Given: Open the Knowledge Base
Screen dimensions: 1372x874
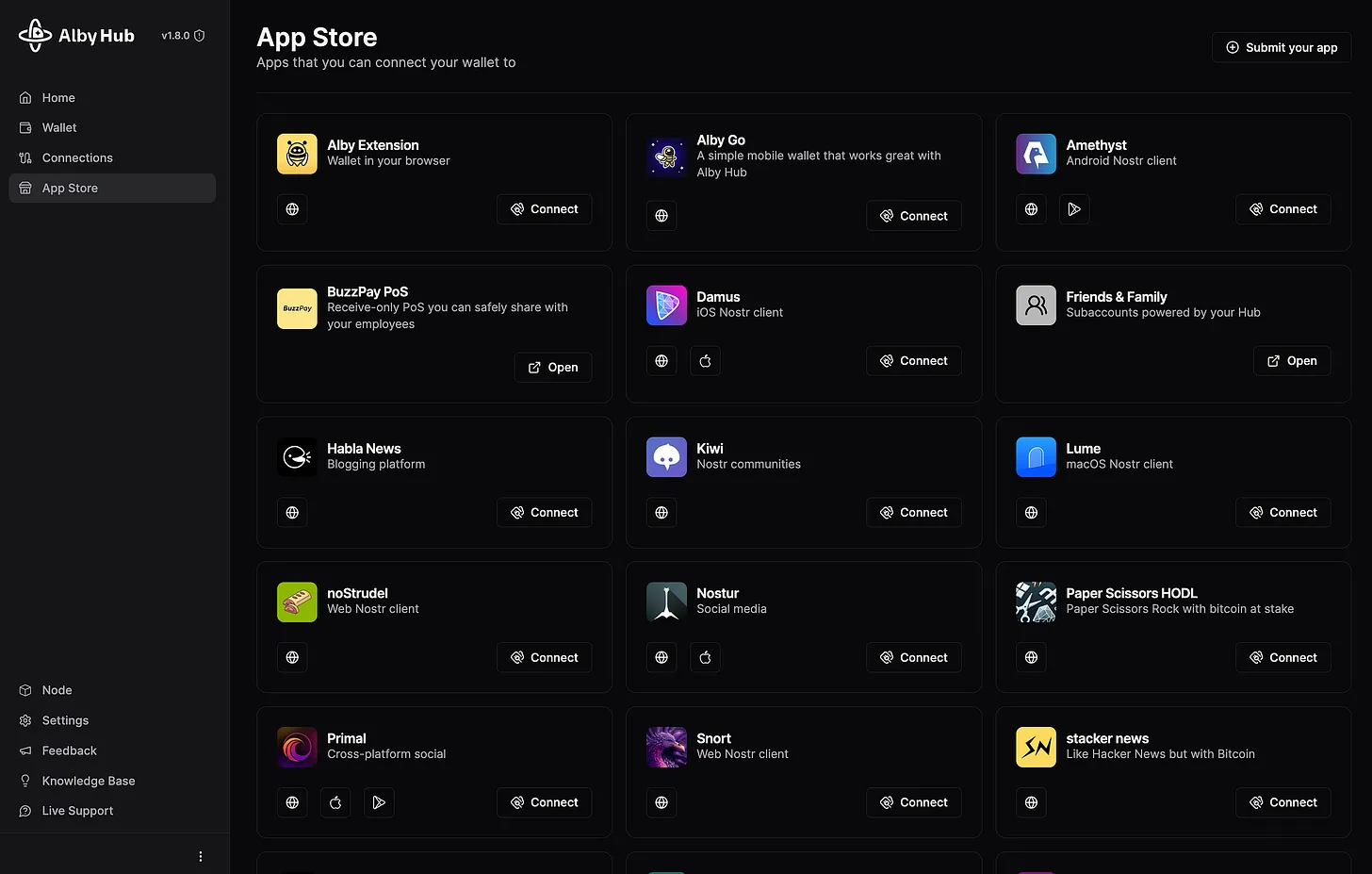Looking at the screenshot, I should [x=112, y=781].
